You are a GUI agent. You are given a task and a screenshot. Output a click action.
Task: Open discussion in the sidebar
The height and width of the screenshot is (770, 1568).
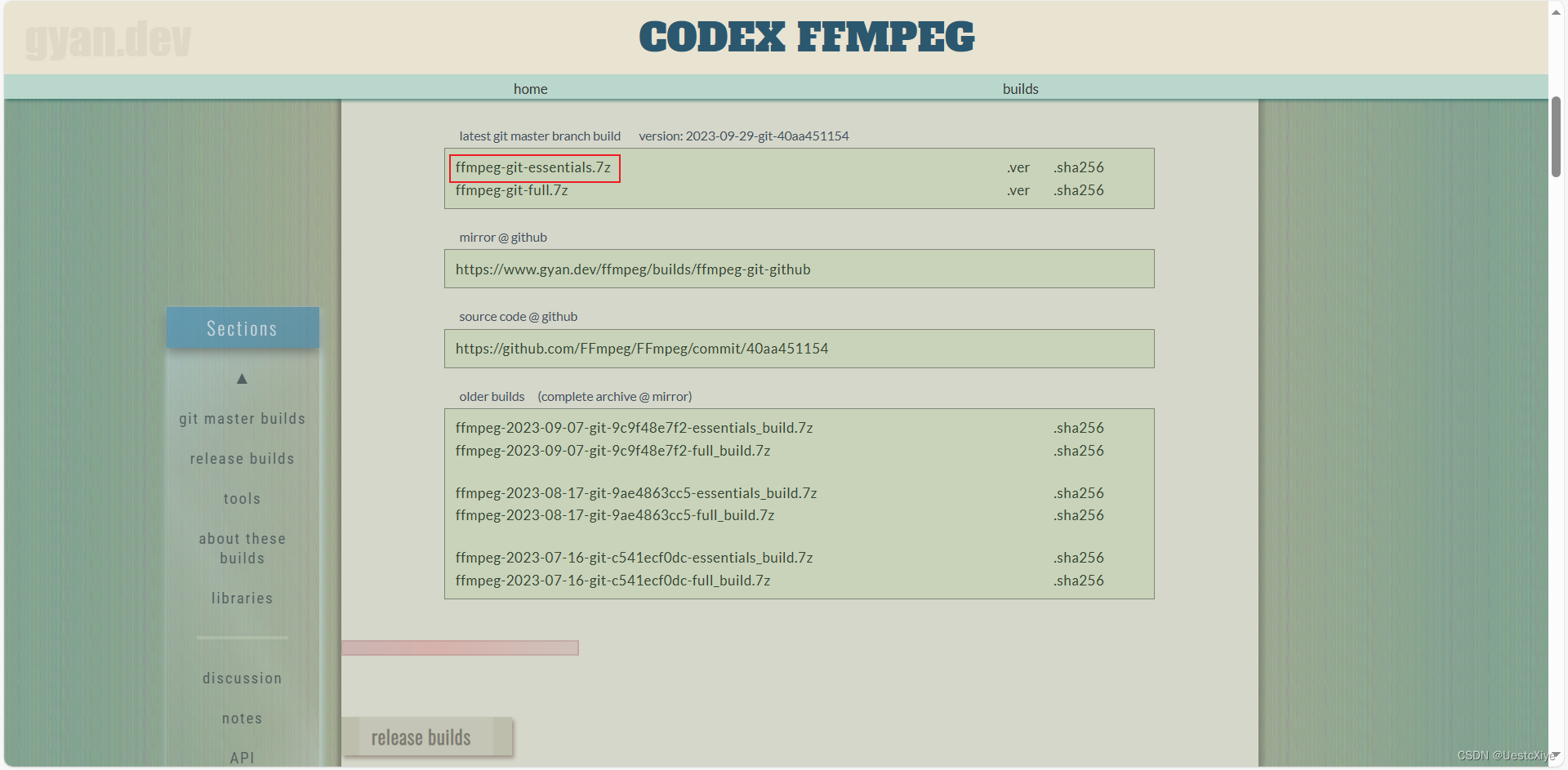[243, 679]
